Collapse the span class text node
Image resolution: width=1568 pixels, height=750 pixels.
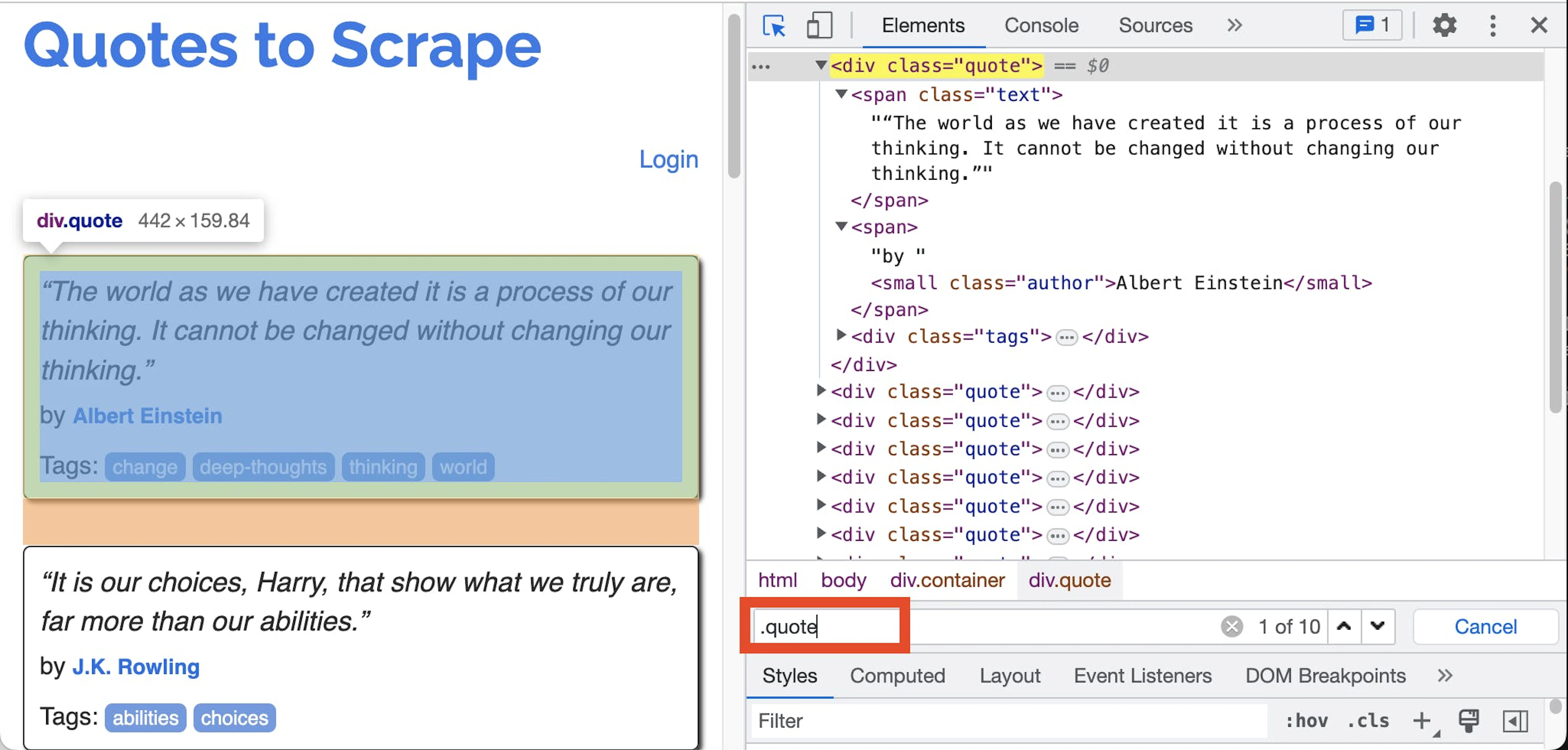pyautogui.click(x=841, y=94)
